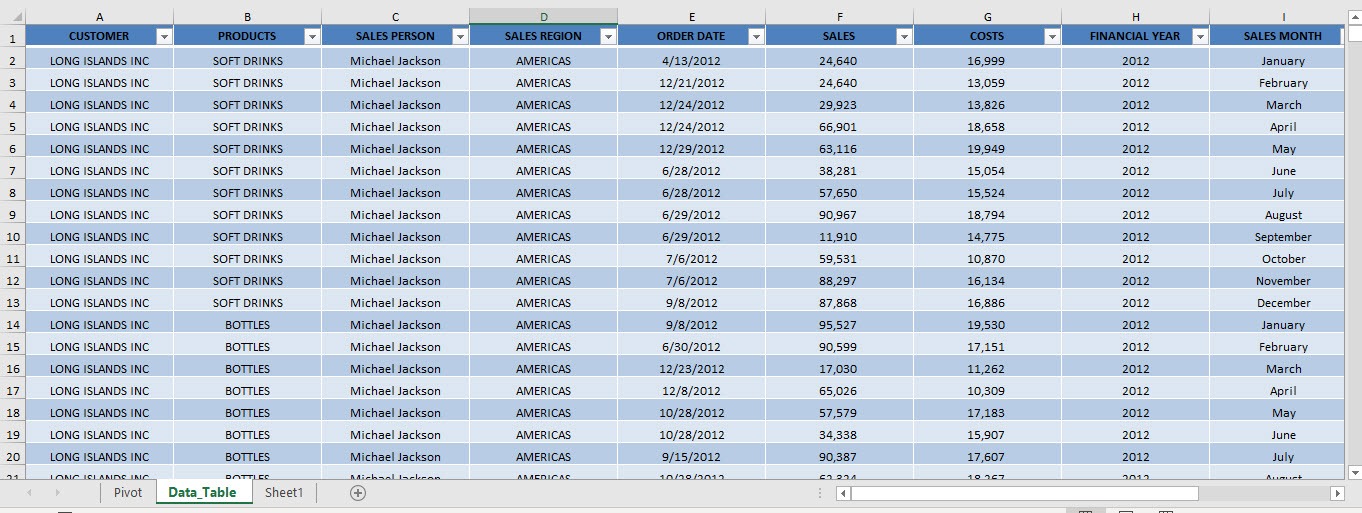
Task: Click previous sheet navigation arrow
Action: [x=30, y=493]
